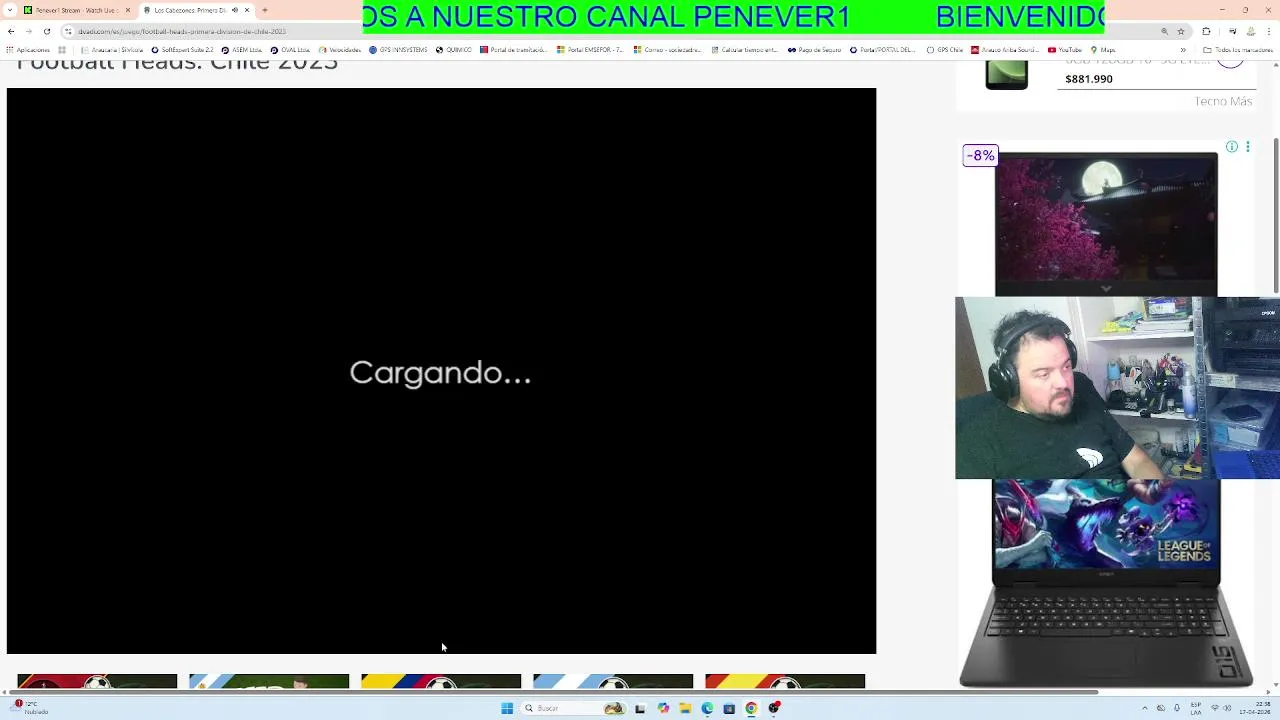This screenshot has width=1280, height=720.
Task: Show hidden system tray icons
Action: coord(1145,708)
